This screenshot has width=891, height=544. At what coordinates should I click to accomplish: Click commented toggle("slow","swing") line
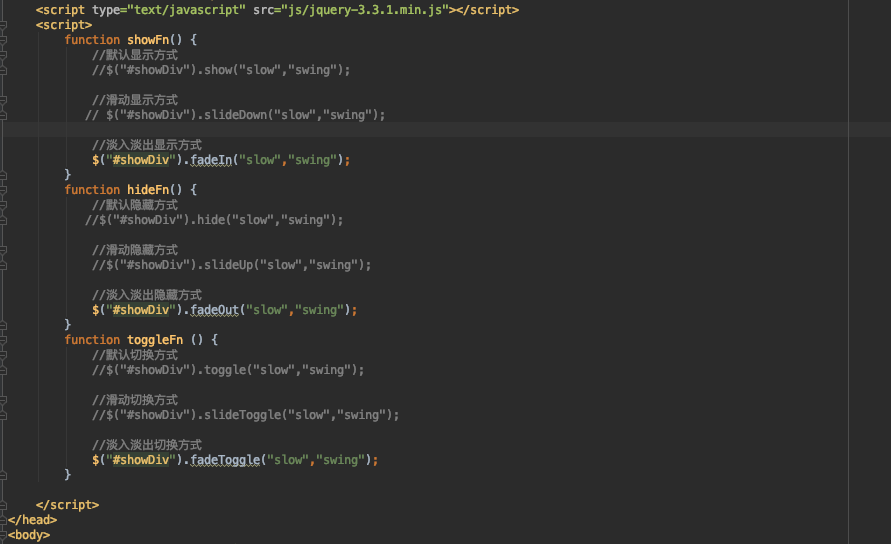coord(228,370)
